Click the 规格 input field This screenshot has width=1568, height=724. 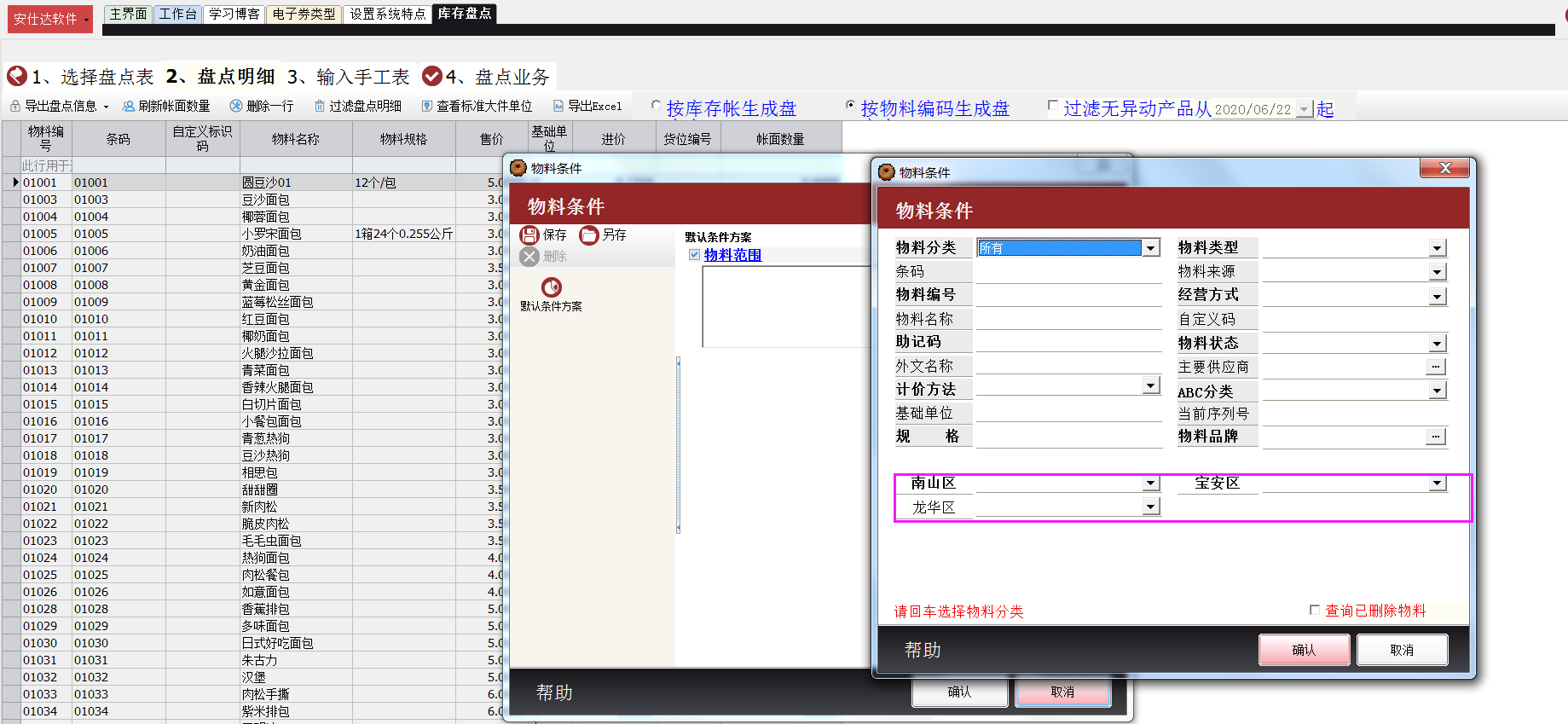coord(1068,437)
